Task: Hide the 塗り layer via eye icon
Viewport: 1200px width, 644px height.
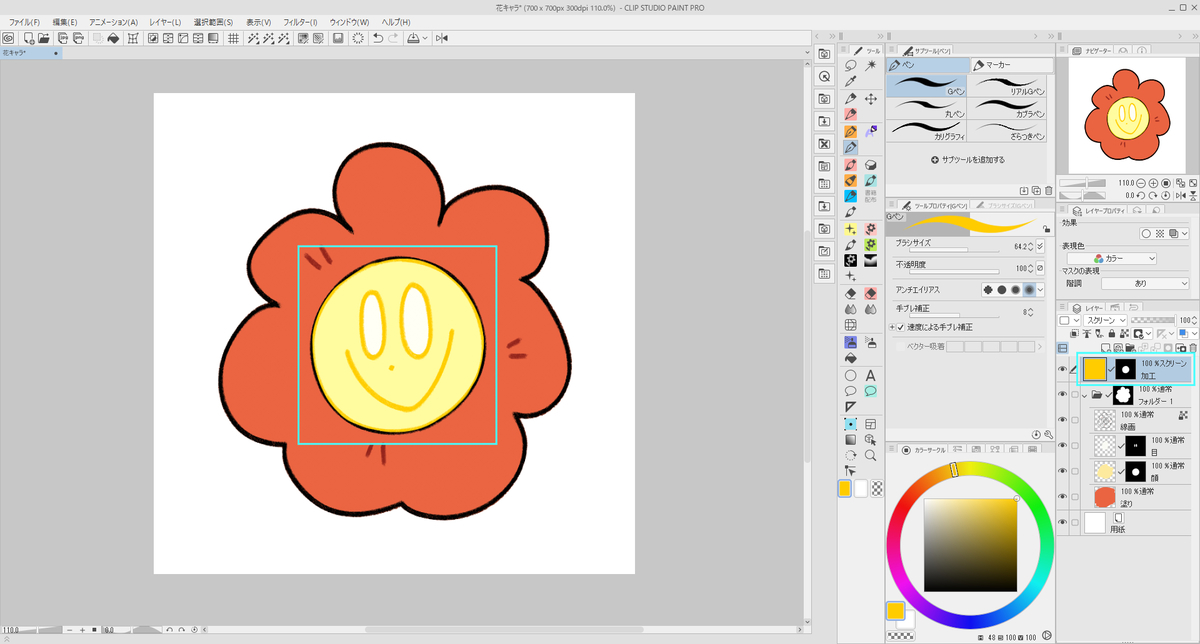Action: coord(1063,496)
